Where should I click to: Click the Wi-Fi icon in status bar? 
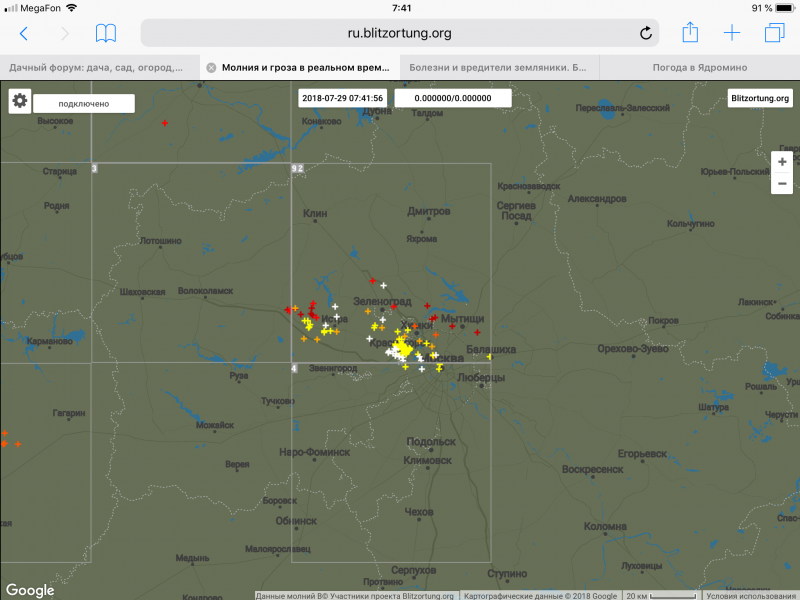[x=72, y=8]
